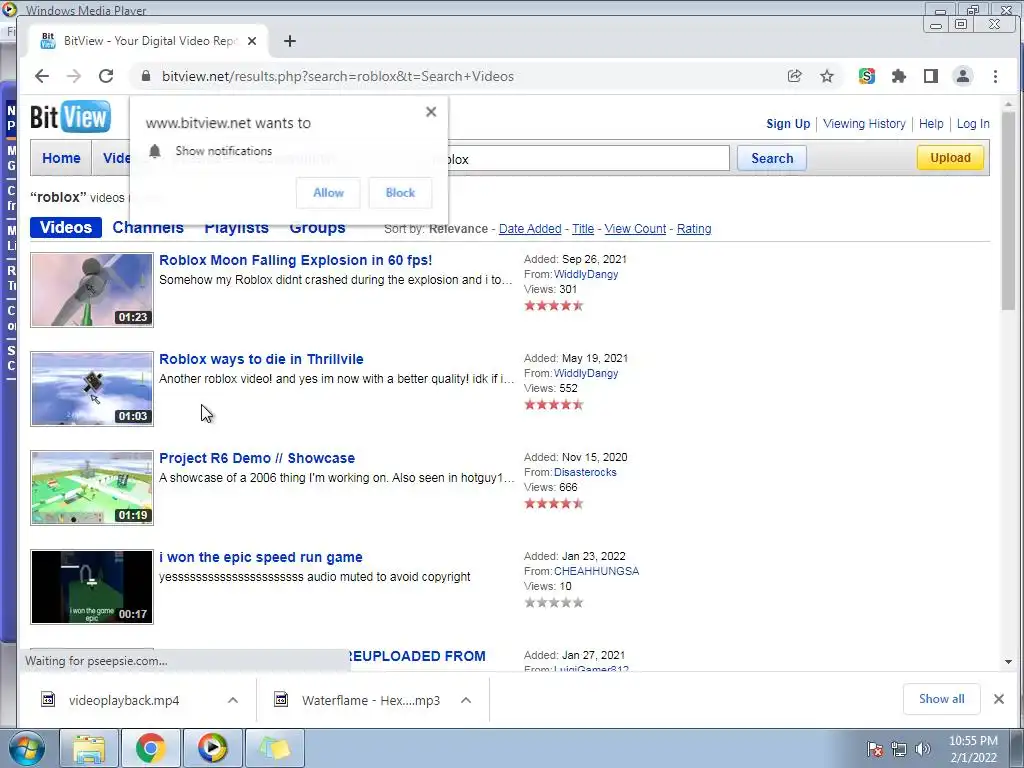
Task: Open 'i won the epic speed run game' title
Action: pos(261,557)
